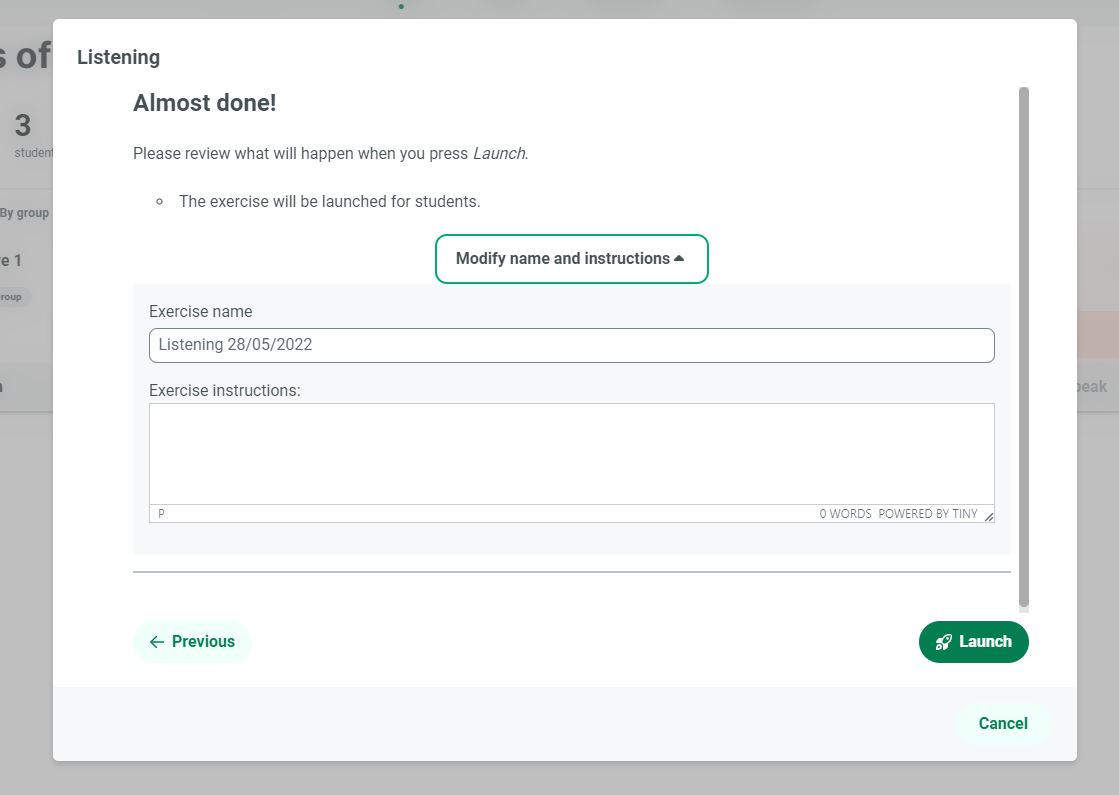Focus the Exercise instructions text editor
Viewport: 1119px width, 795px height.
click(571, 454)
